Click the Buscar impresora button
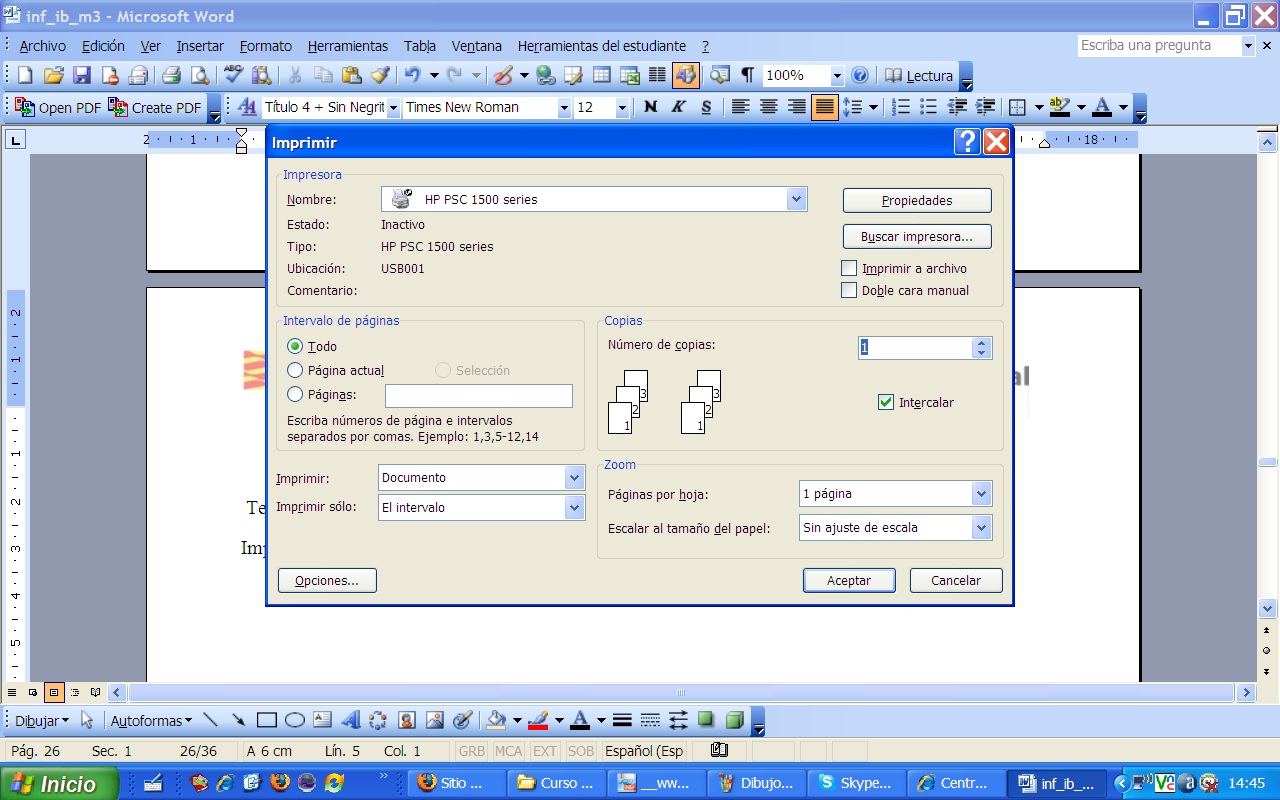The height and width of the screenshot is (800, 1280). (917, 237)
